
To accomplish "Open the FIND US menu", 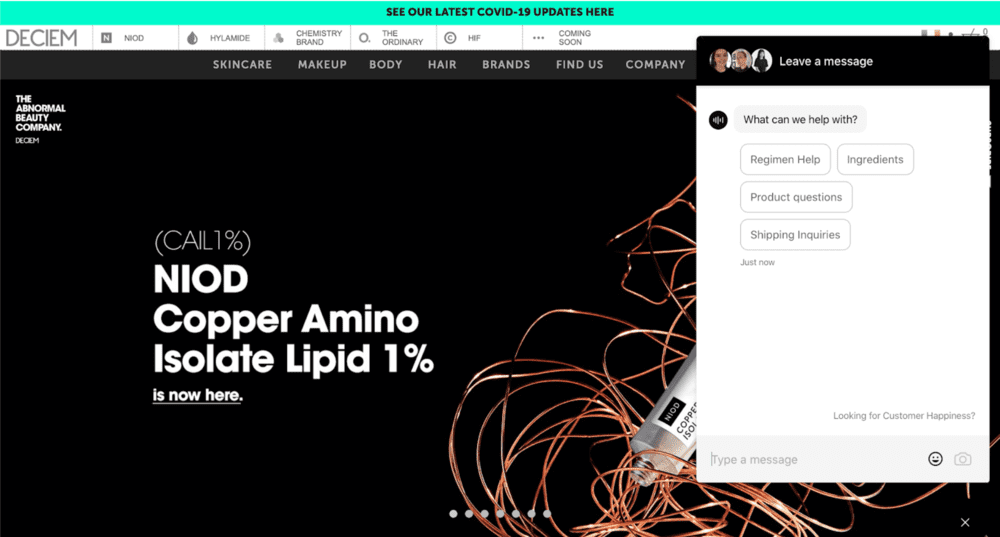I will [579, 64].
